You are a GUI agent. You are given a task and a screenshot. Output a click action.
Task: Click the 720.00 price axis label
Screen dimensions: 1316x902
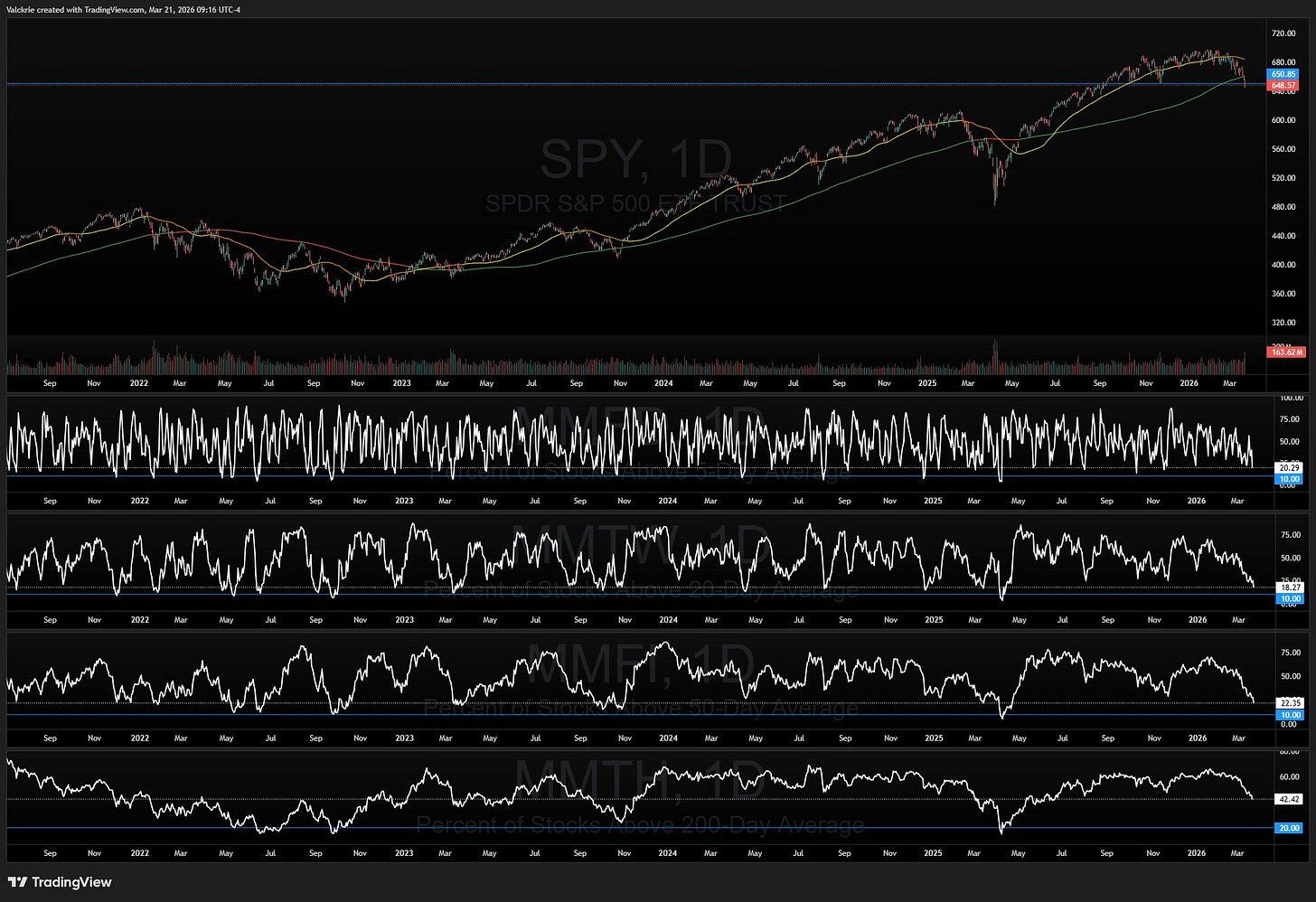tap(1283, 33)
